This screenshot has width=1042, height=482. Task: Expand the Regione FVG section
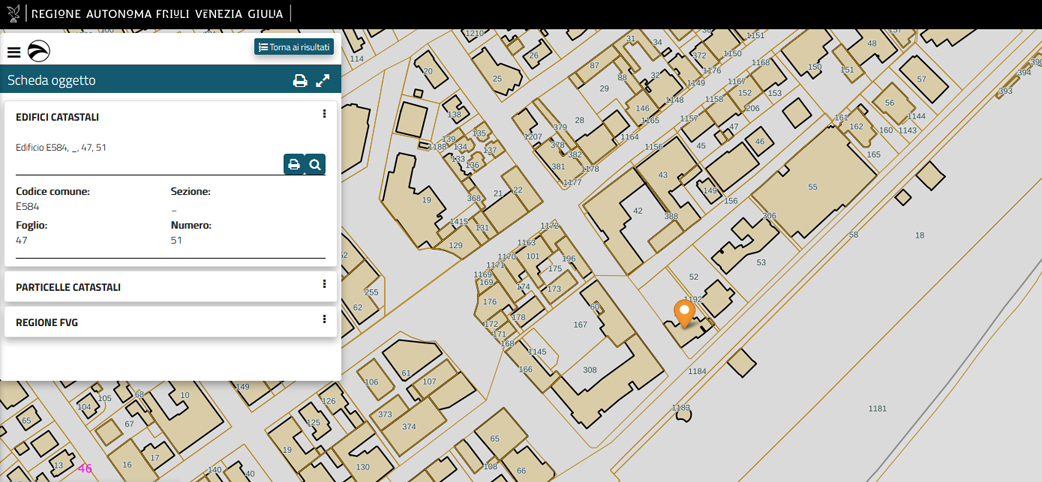point(47,323)
